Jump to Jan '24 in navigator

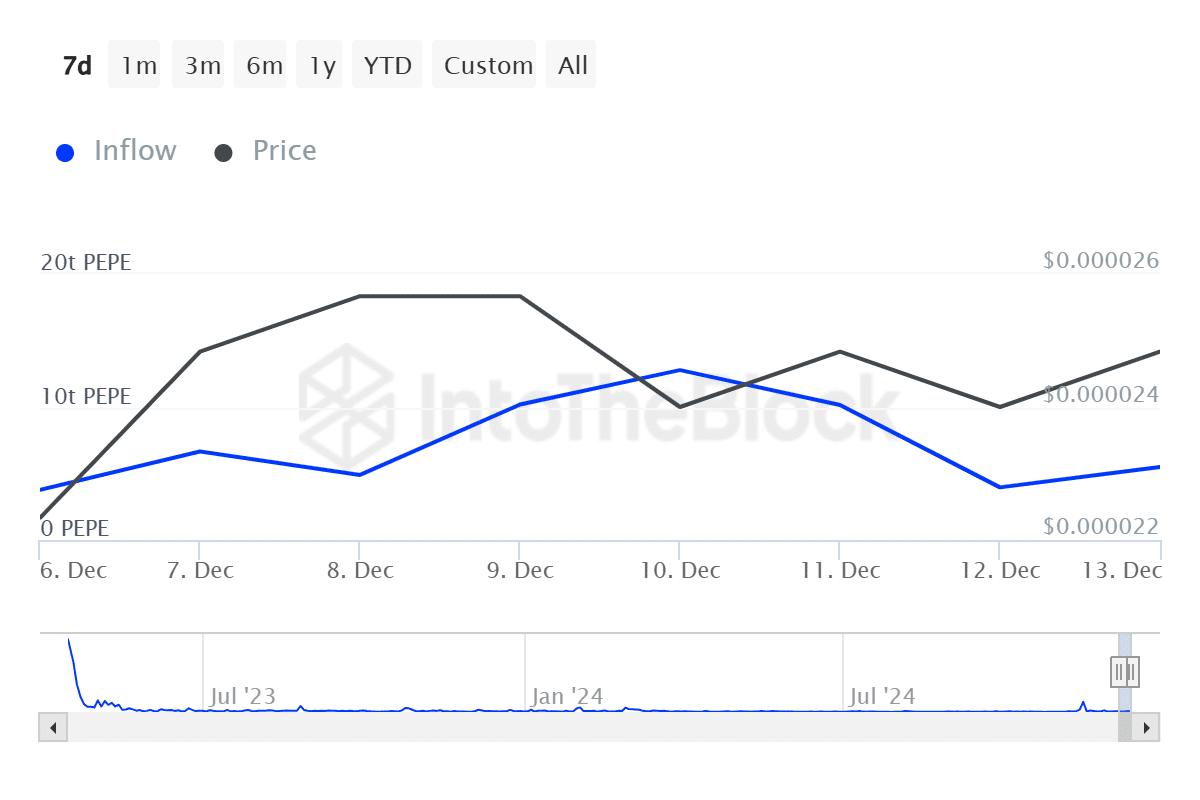(x=567, y=696)
